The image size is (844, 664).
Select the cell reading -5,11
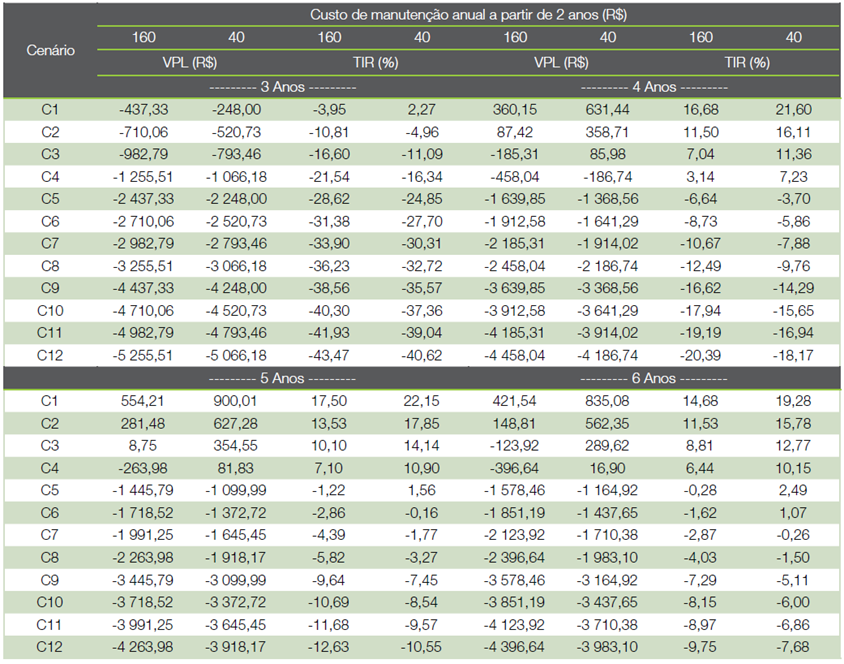793,580
